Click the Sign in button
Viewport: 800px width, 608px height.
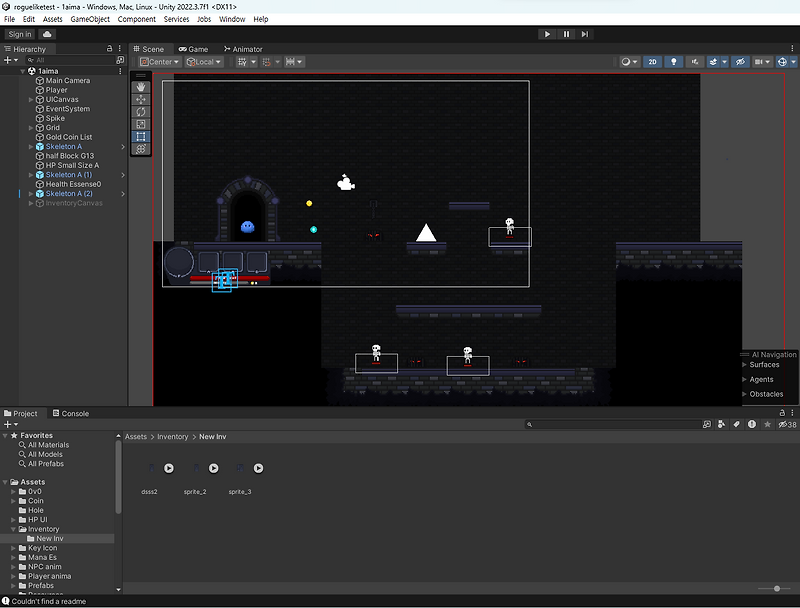20,34
